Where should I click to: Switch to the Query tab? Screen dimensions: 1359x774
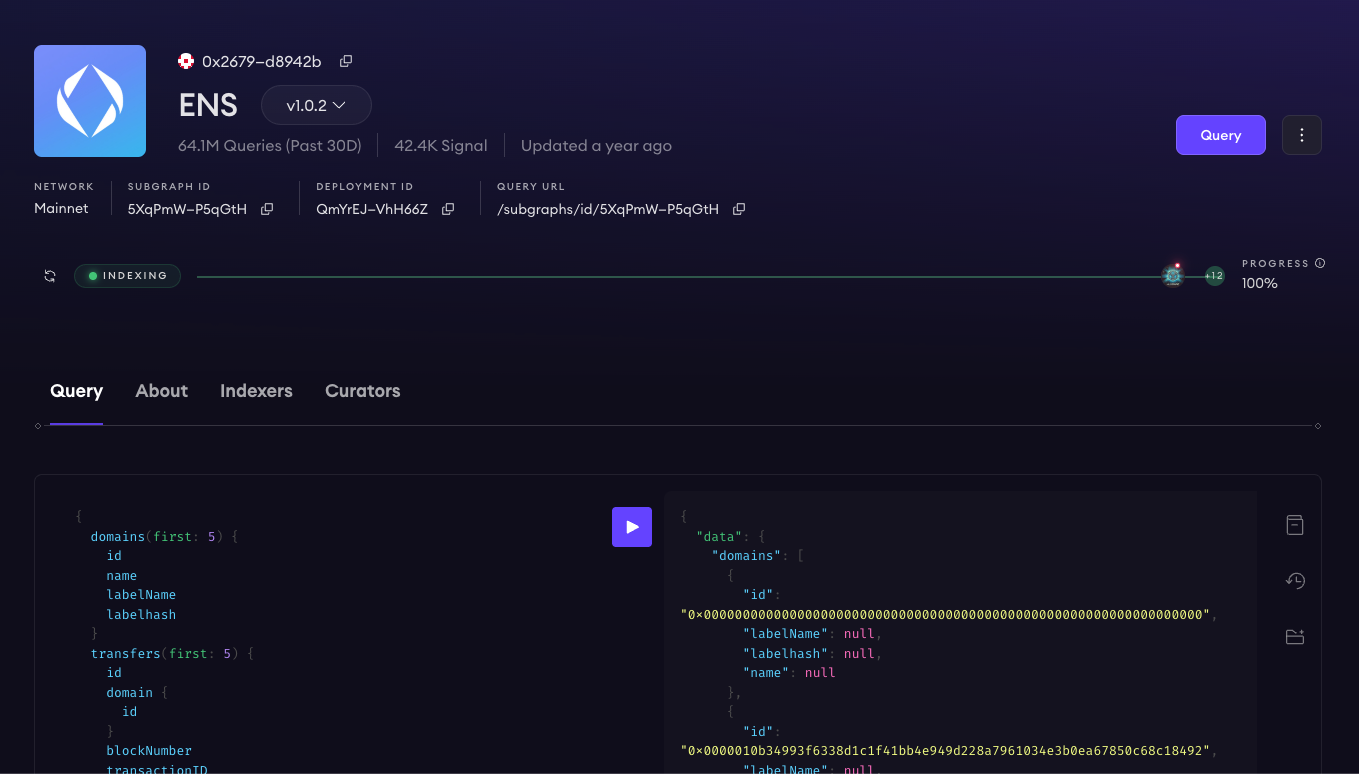point(76,391)
